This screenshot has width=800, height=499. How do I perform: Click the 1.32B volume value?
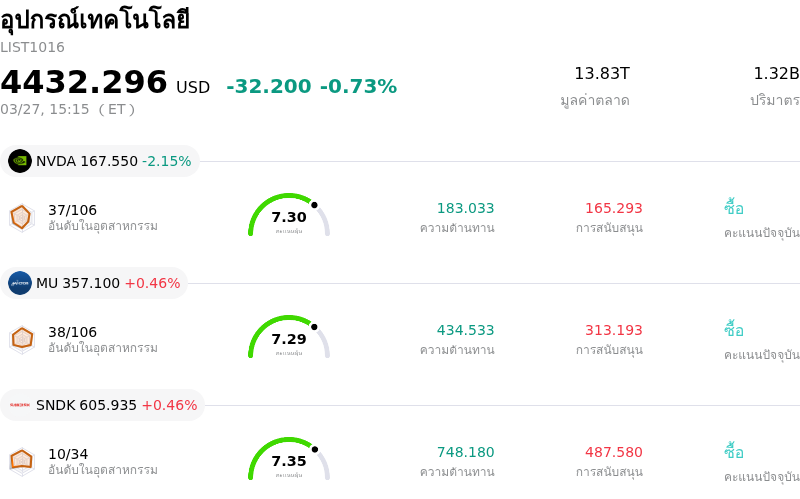click(776, 73)
